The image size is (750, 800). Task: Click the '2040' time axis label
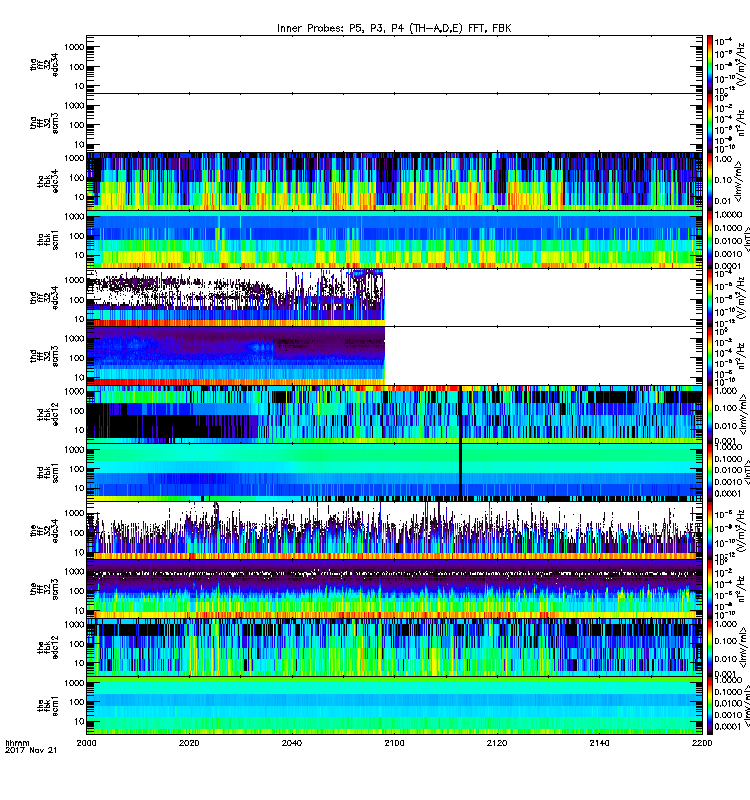click(292, 743)
